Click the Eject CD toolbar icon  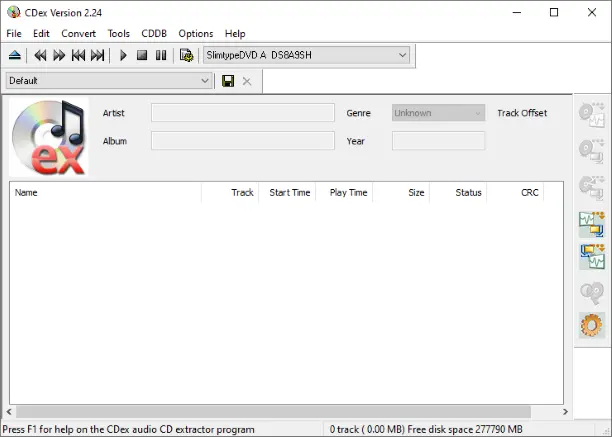[x=15, y=55]
